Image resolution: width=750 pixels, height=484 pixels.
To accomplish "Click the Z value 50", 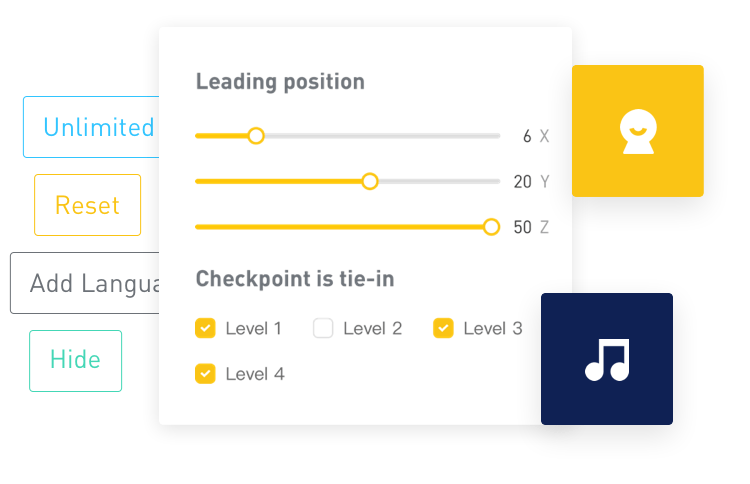I will tap(522, 227).
